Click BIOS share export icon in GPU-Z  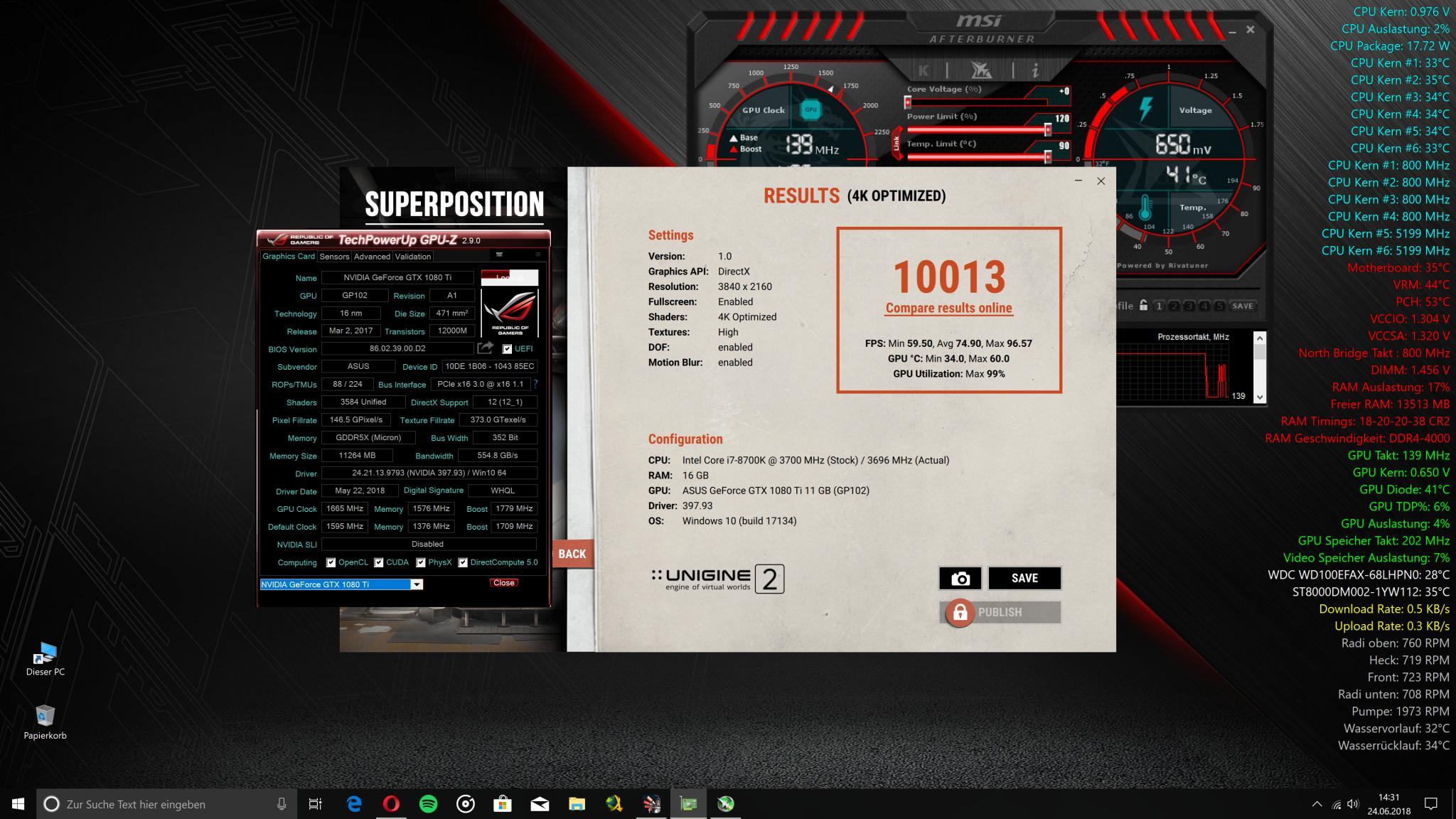tap(486, 348)
